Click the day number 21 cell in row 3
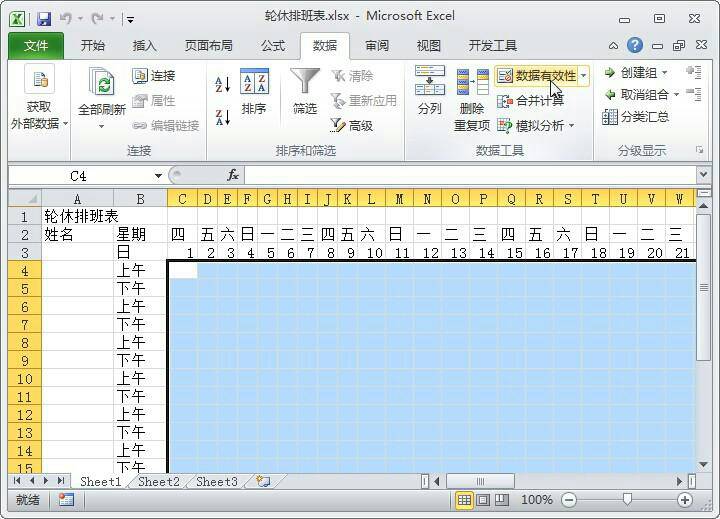Image resolution: width=720 pixels, height=519 pixels. pyautogui.click(x=682, y=253)
